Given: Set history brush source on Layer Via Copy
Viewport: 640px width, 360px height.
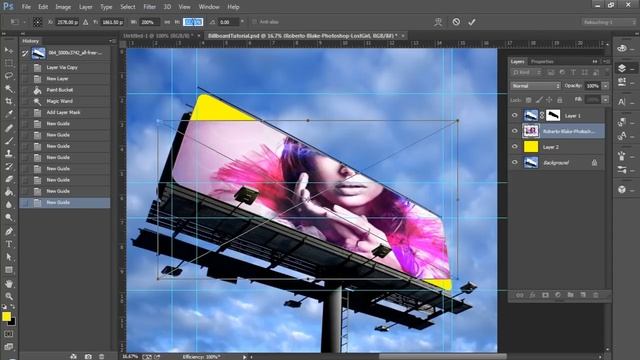Looking at the screenshot, I should coord(25,67).
